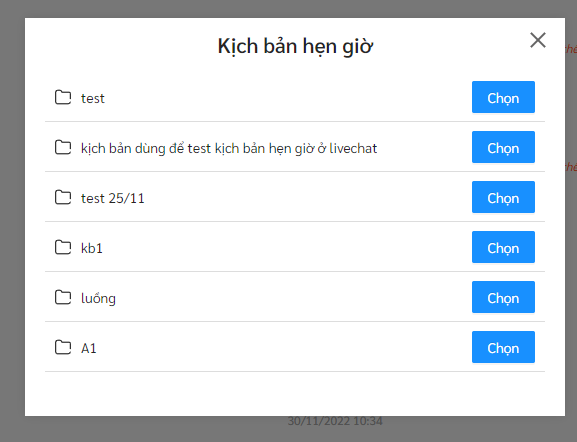Select Chọn for the luồng script

coord(503,297)
